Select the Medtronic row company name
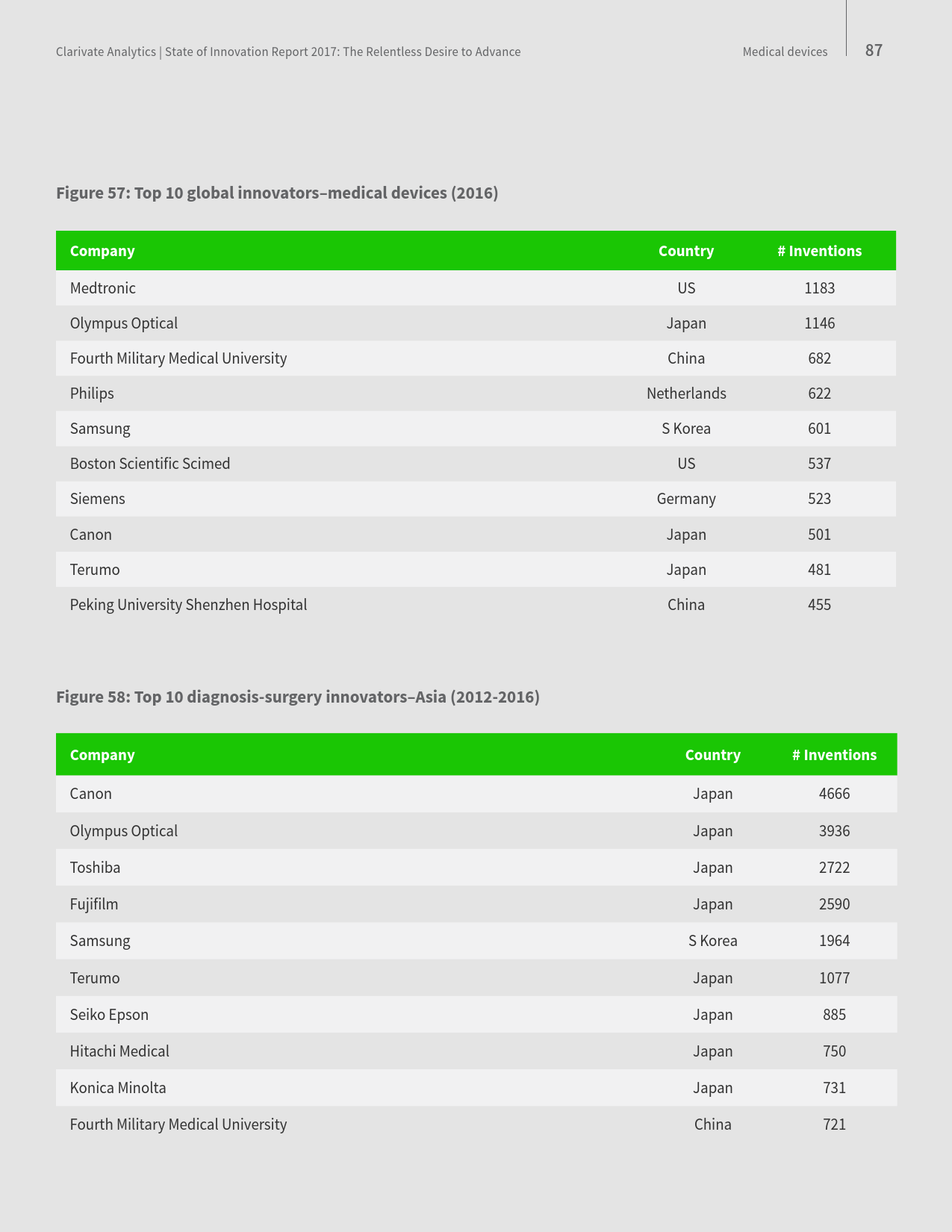Viewport: 952px width, 1232px height. click(103, 288)
